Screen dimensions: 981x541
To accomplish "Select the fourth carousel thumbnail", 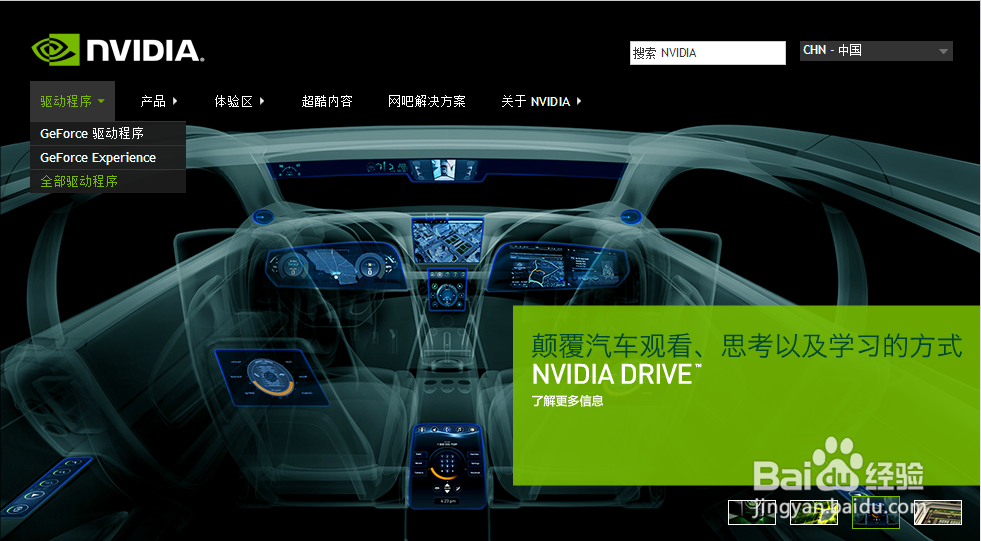I will pyautogui.click(x=937, y=512).
